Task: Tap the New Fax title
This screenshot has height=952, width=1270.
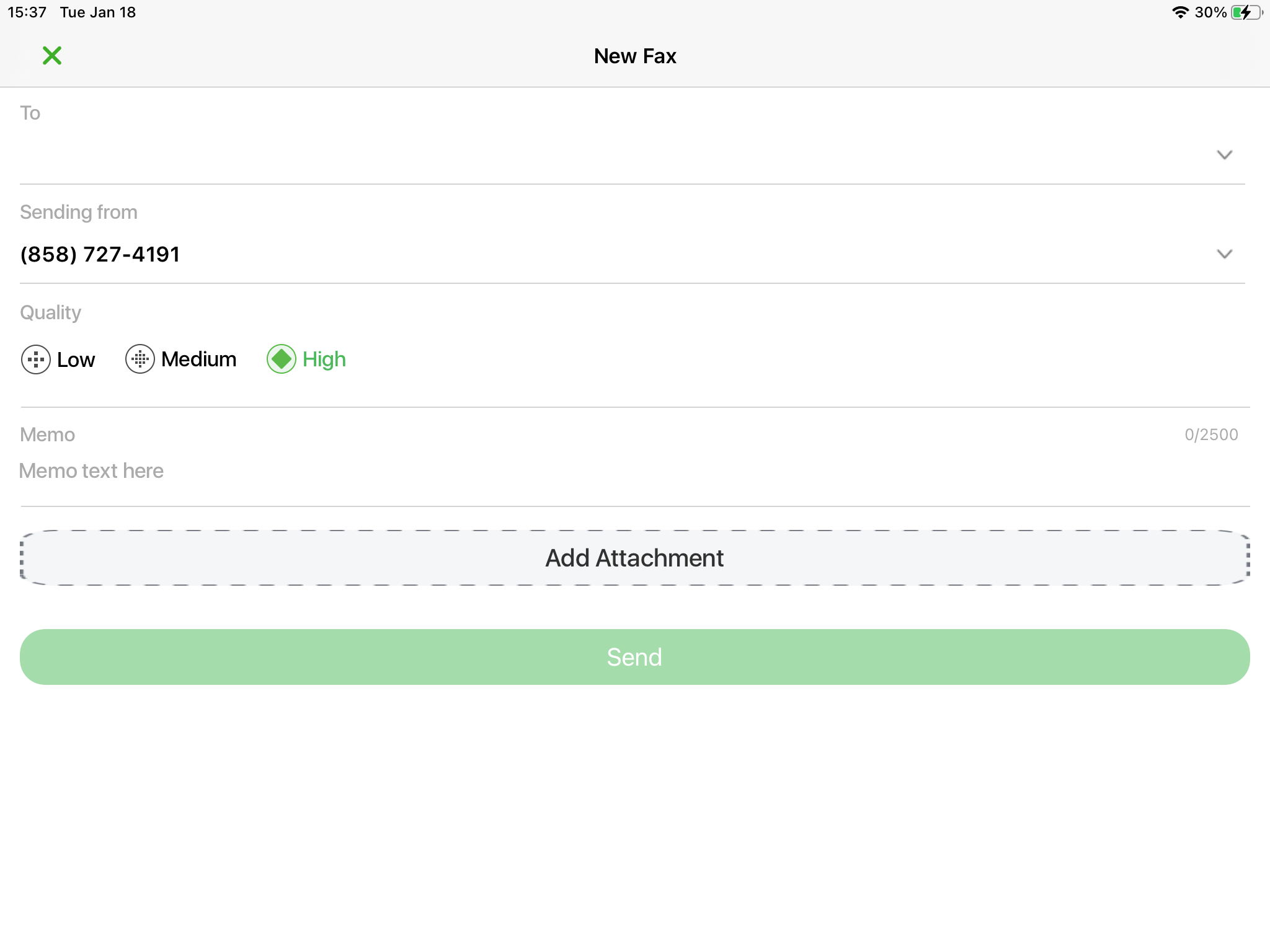Action: tap(635, 56)
